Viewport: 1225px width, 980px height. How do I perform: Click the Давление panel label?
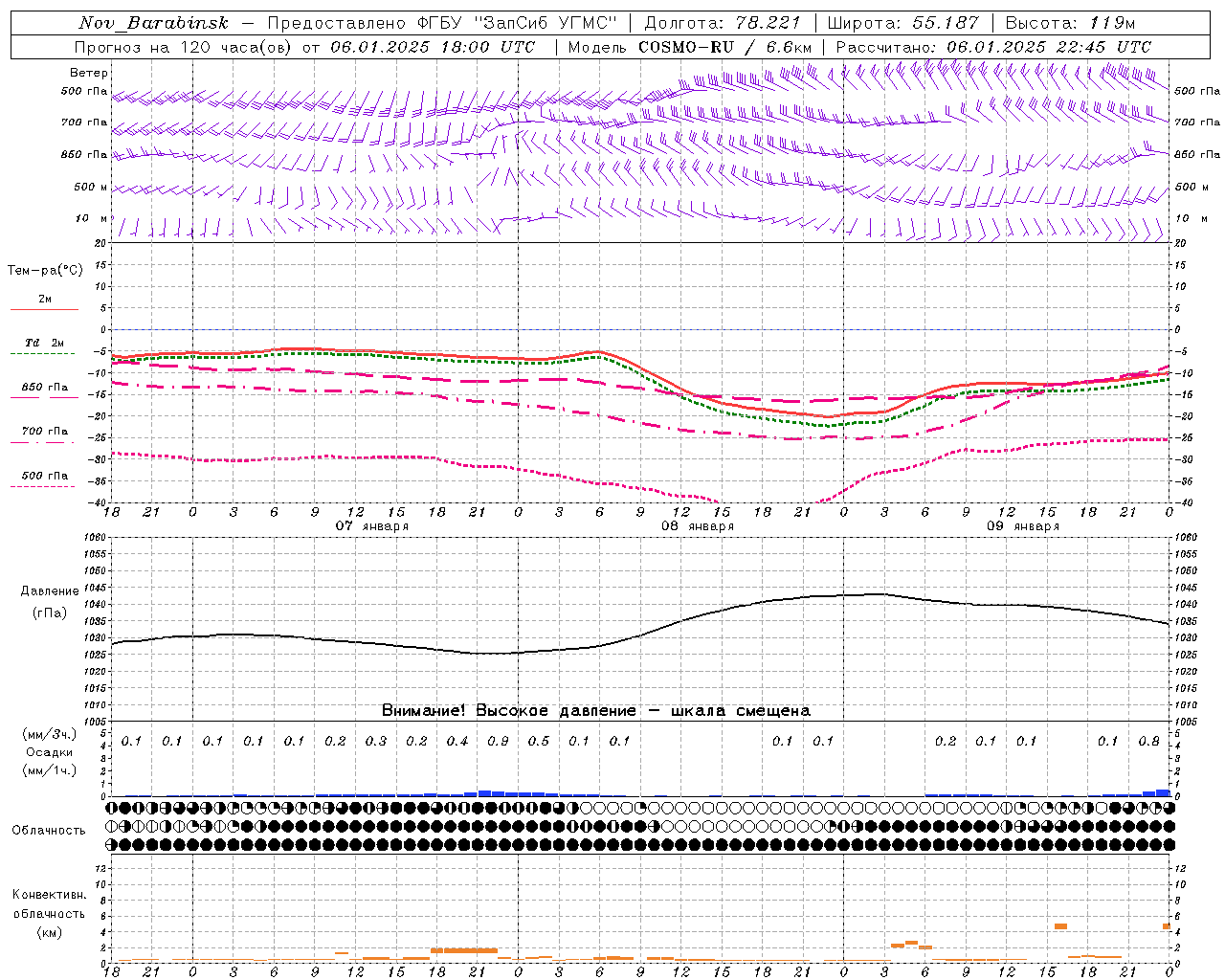tap(50, 591)
